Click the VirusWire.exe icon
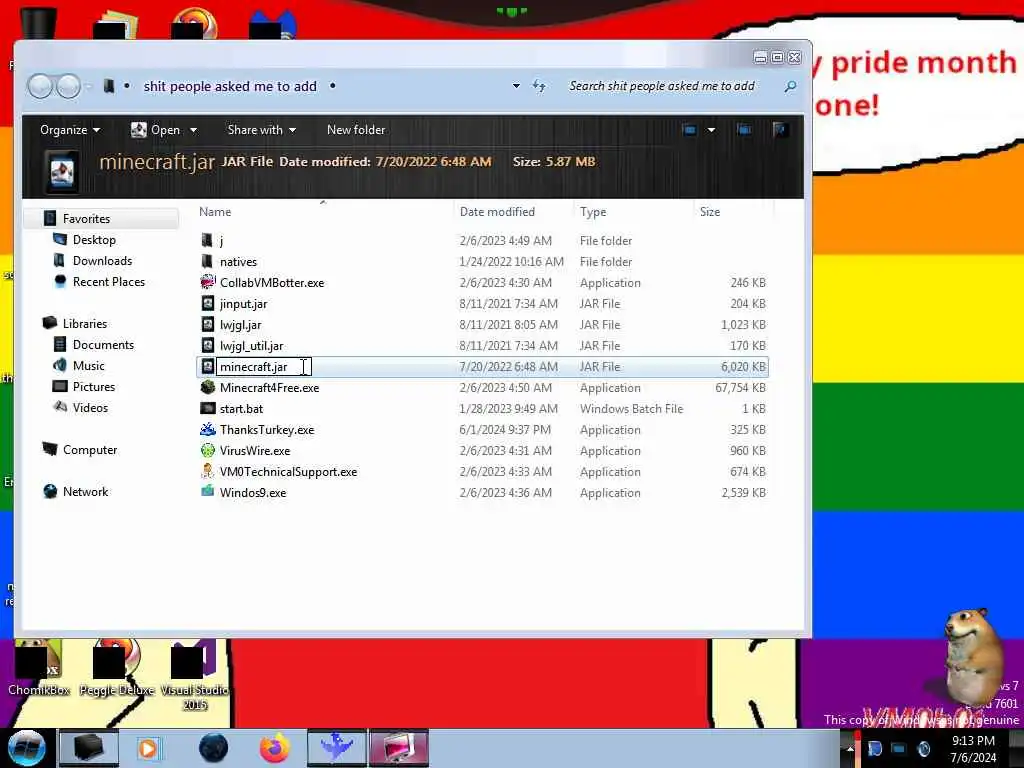The height and width of the screenshot is (768, 1024). pos(208,450)
